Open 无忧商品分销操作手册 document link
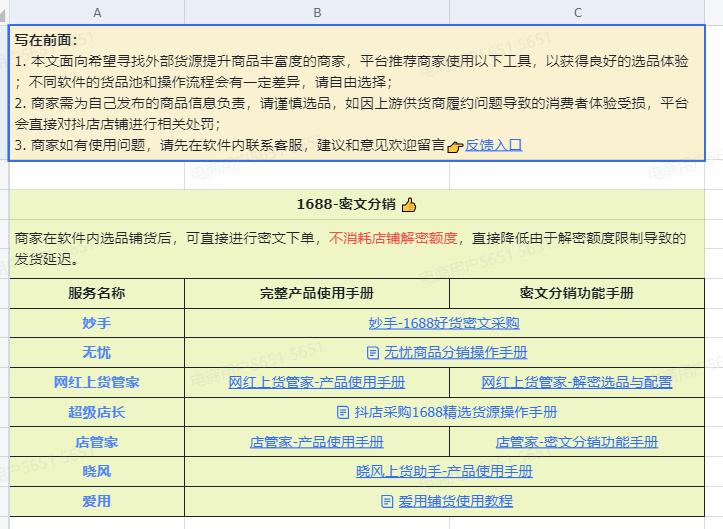Screen dimensions: 723x529 (456, 353)
